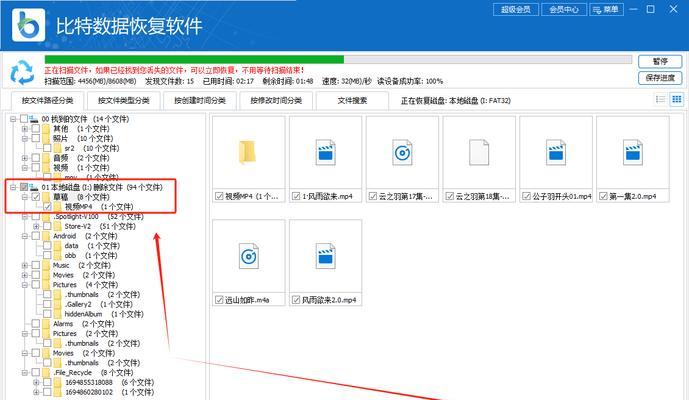The height and width of the screenshot is (400, 689).
Task: Click the blue b application logo
Action: pyautogui.click(x=29, y=25)
